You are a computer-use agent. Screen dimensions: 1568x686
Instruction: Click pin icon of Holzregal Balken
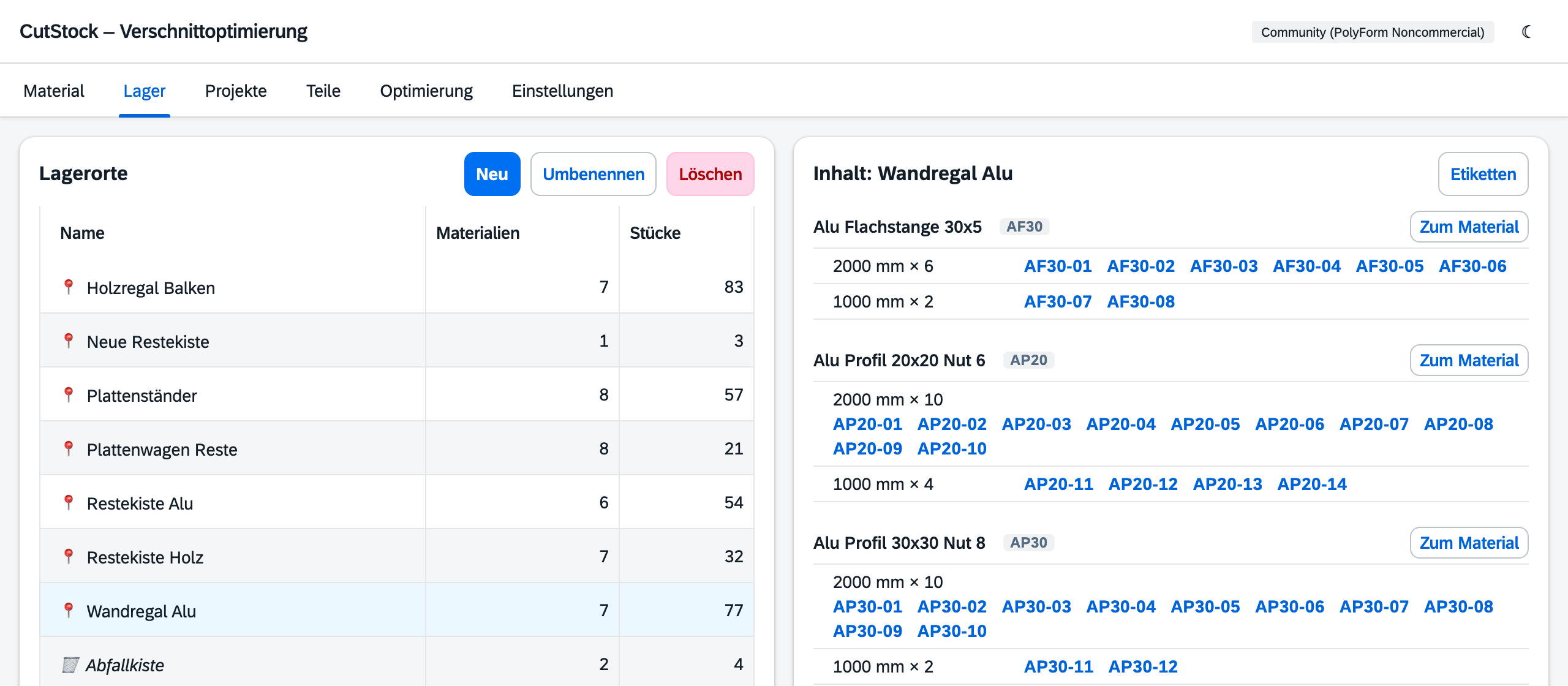[69, 287]
